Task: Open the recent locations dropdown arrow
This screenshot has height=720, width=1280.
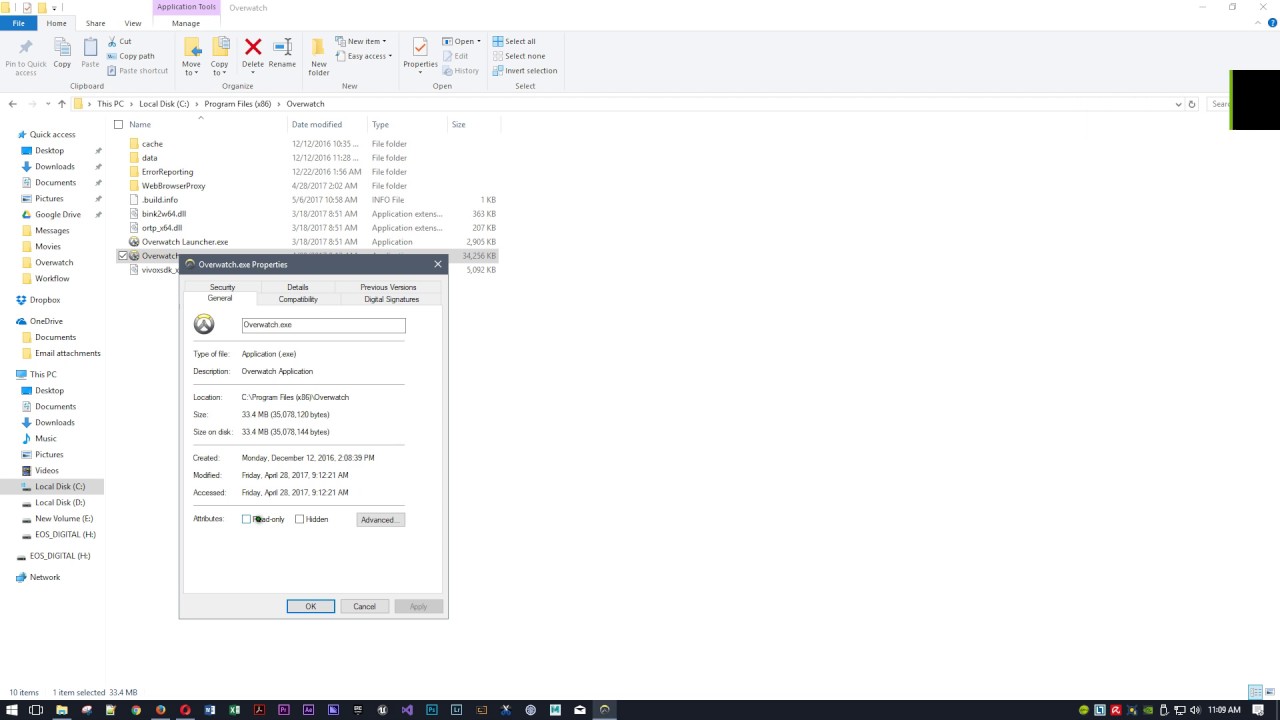Action: point(47,104)
